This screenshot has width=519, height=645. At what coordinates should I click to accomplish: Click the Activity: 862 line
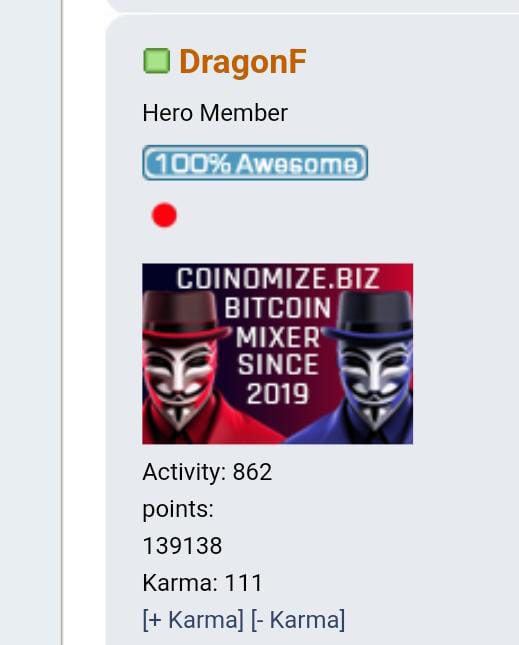point(207,472)
